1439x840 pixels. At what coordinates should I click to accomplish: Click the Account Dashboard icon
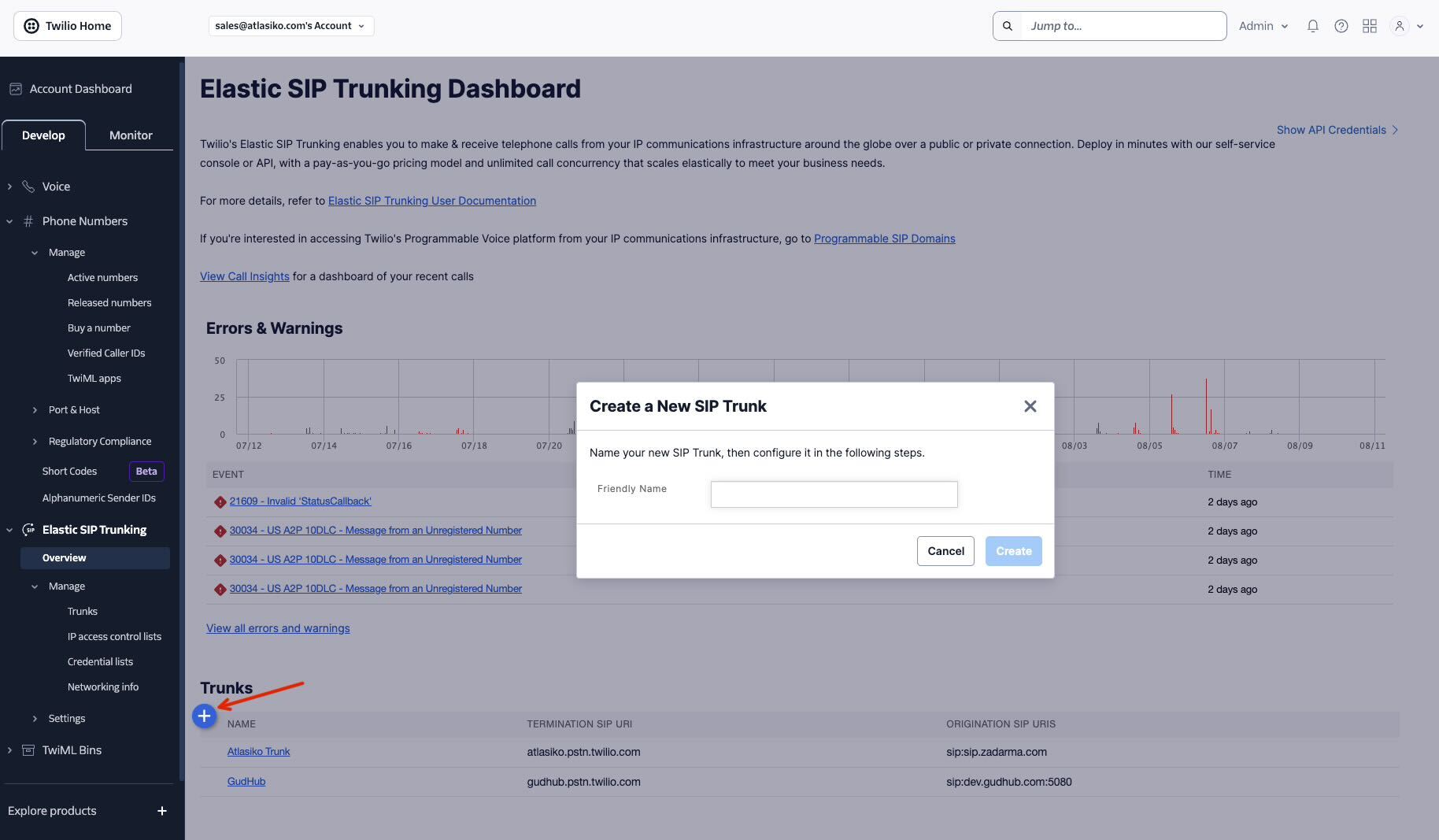(x=16, y=89)
